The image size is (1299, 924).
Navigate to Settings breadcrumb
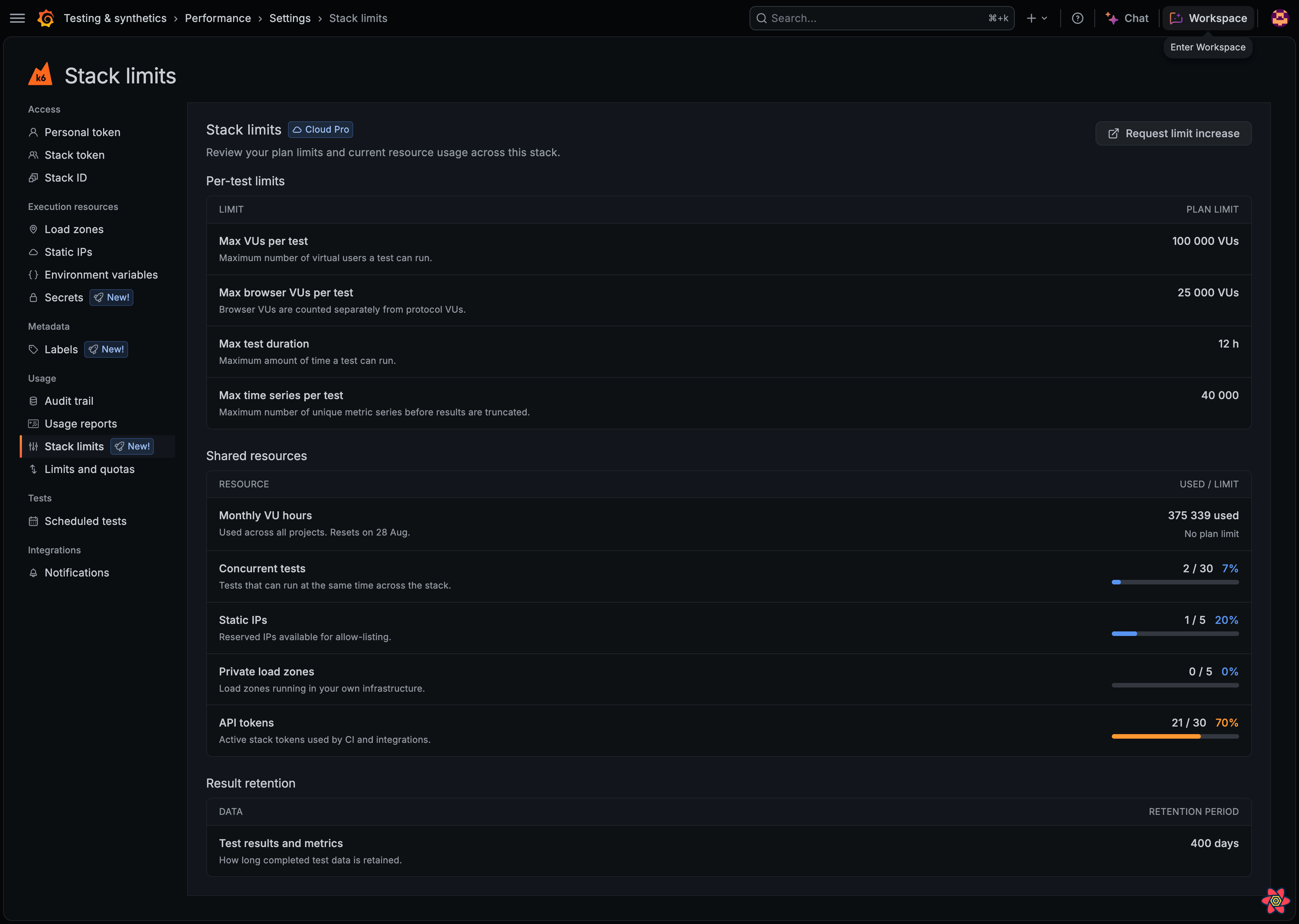coord(290,18)
